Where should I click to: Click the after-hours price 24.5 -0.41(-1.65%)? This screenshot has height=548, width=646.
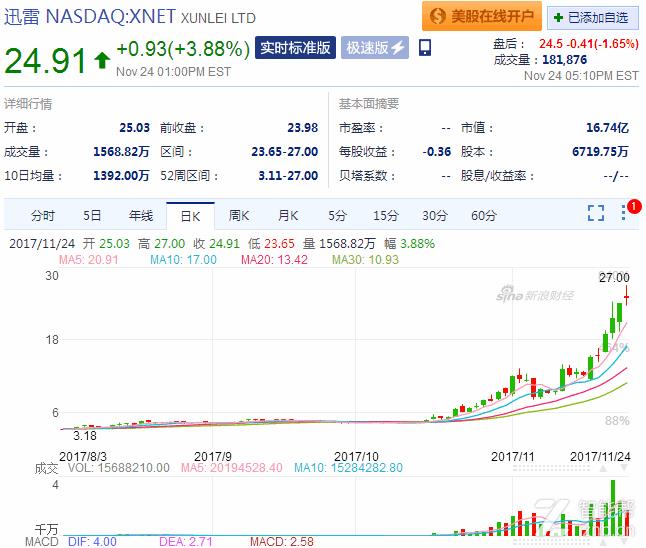(589, 44)
